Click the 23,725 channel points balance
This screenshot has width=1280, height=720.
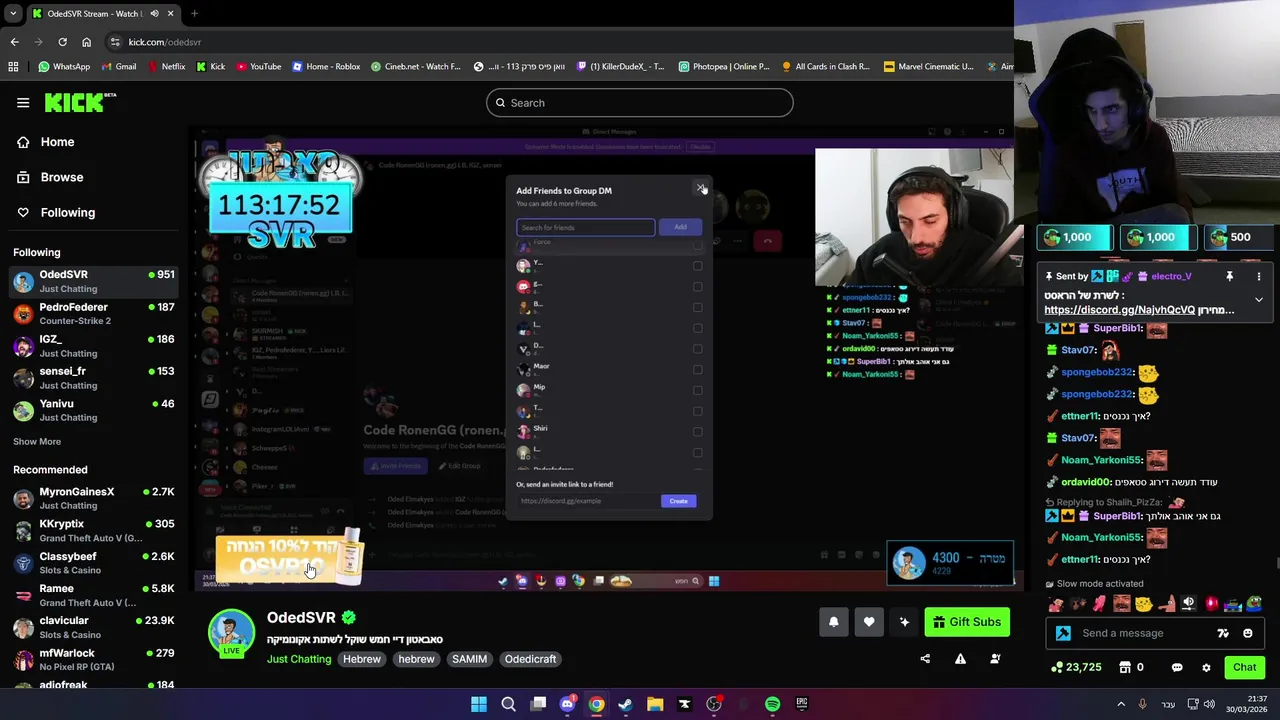pyautogui.click(x=1076, y=667)
